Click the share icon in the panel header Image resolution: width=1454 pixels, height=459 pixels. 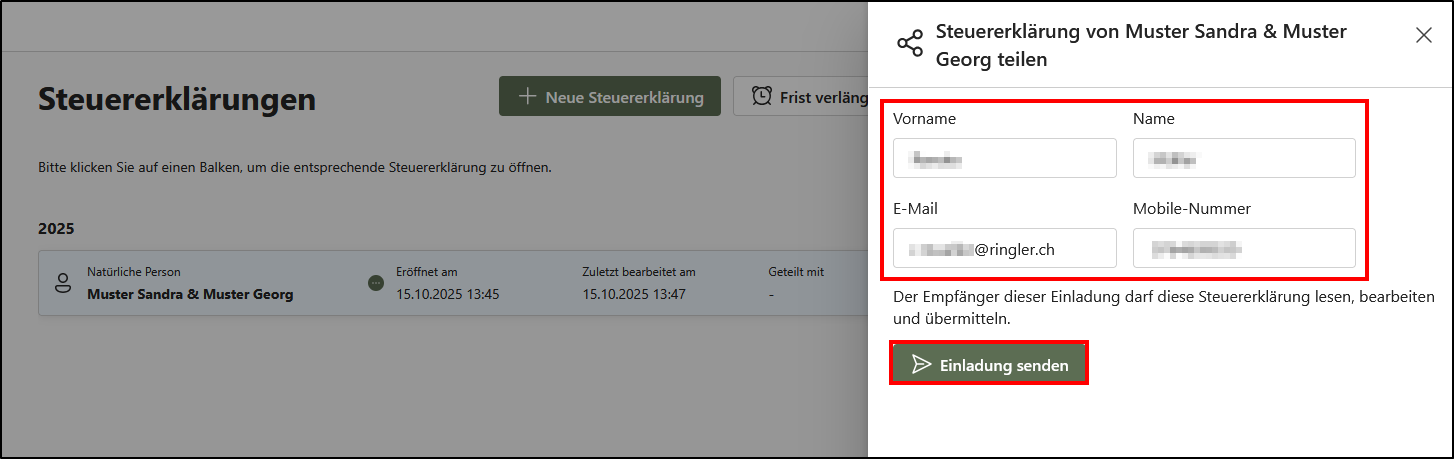coord(910,43)
